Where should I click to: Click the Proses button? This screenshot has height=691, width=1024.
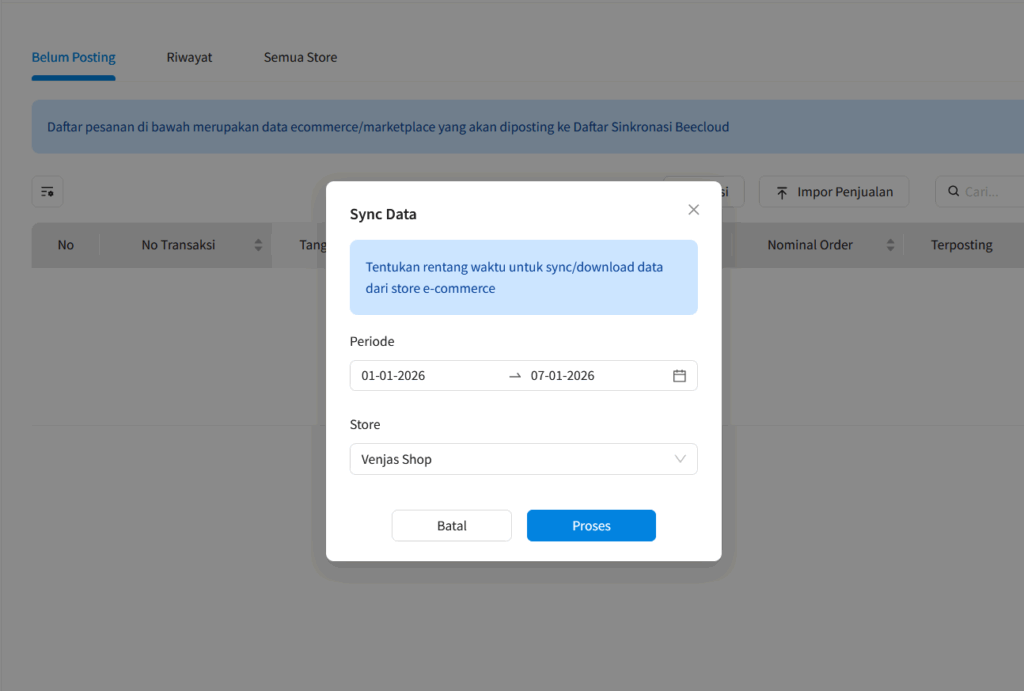(591, 525)
